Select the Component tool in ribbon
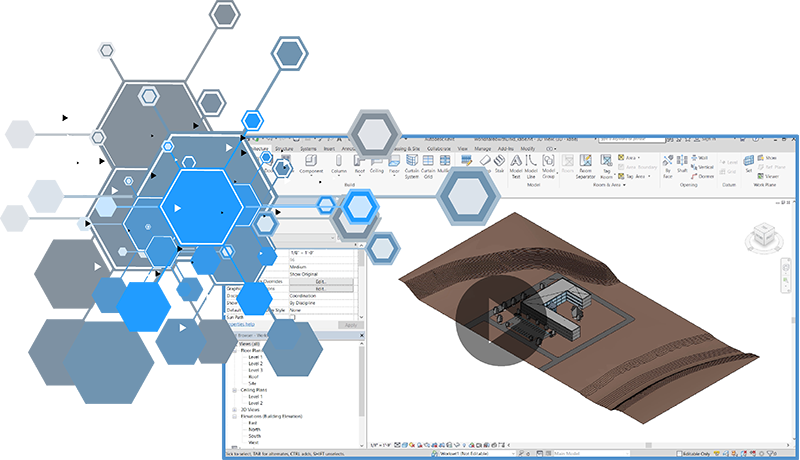 [x=317, y=164]
